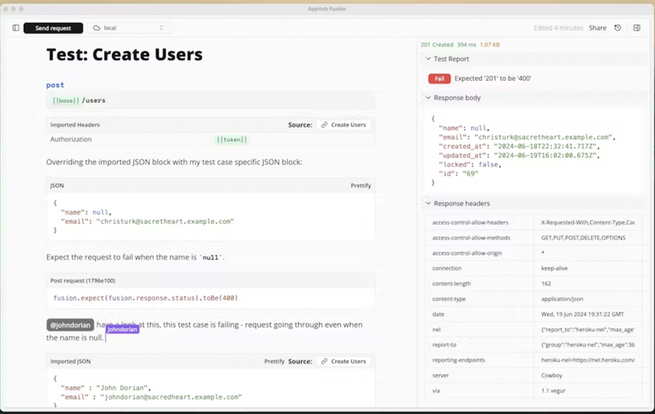
Task: Click the link icon in Imported Headers source
Action: point(324,125)
